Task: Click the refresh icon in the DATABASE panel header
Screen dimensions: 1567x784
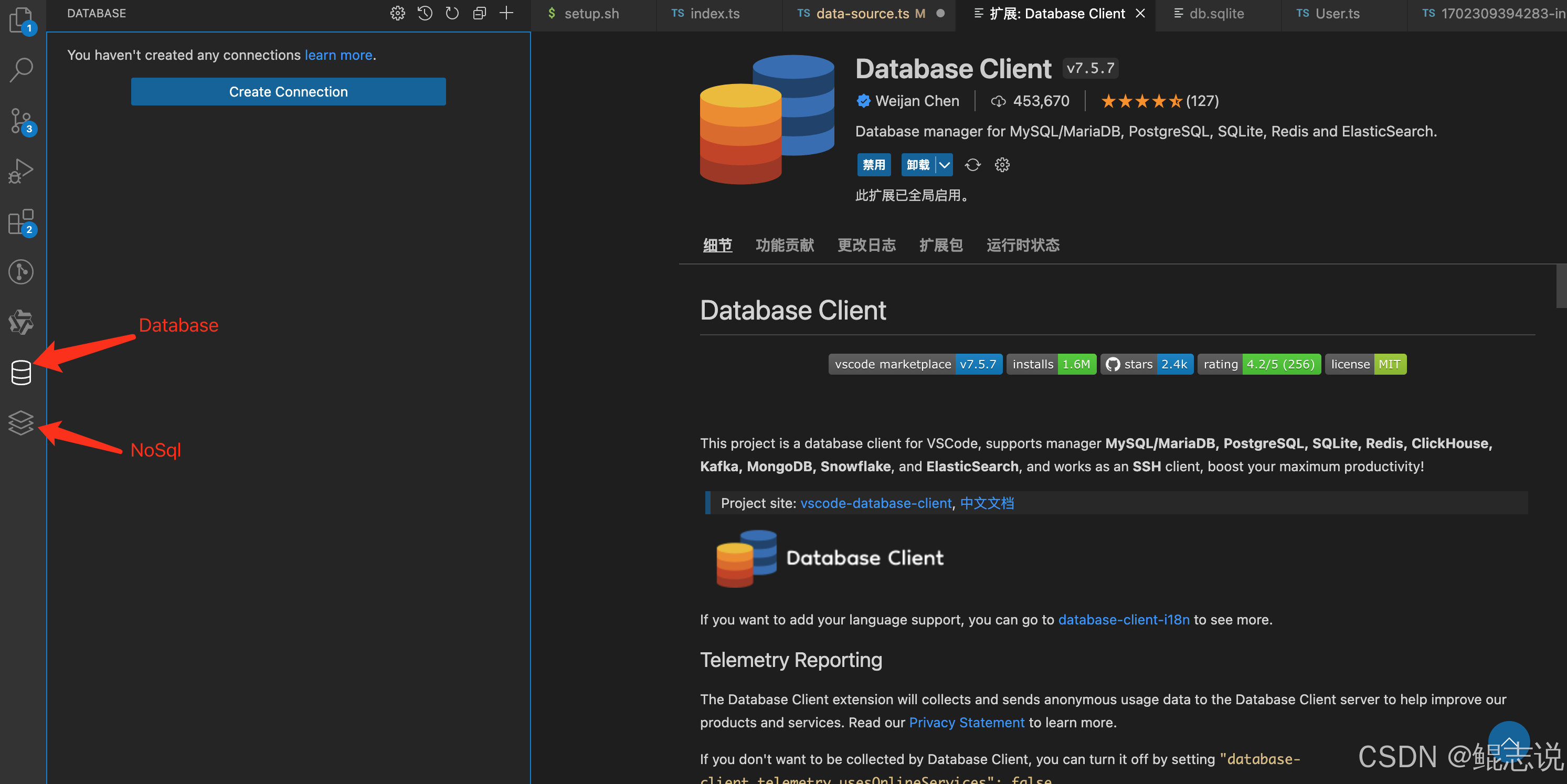Action: (x=452, y=13)
